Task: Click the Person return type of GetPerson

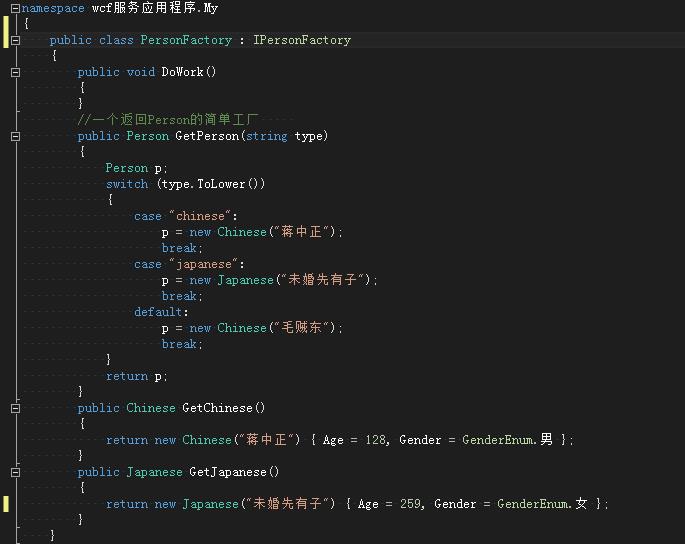Action: pos(147,136)
